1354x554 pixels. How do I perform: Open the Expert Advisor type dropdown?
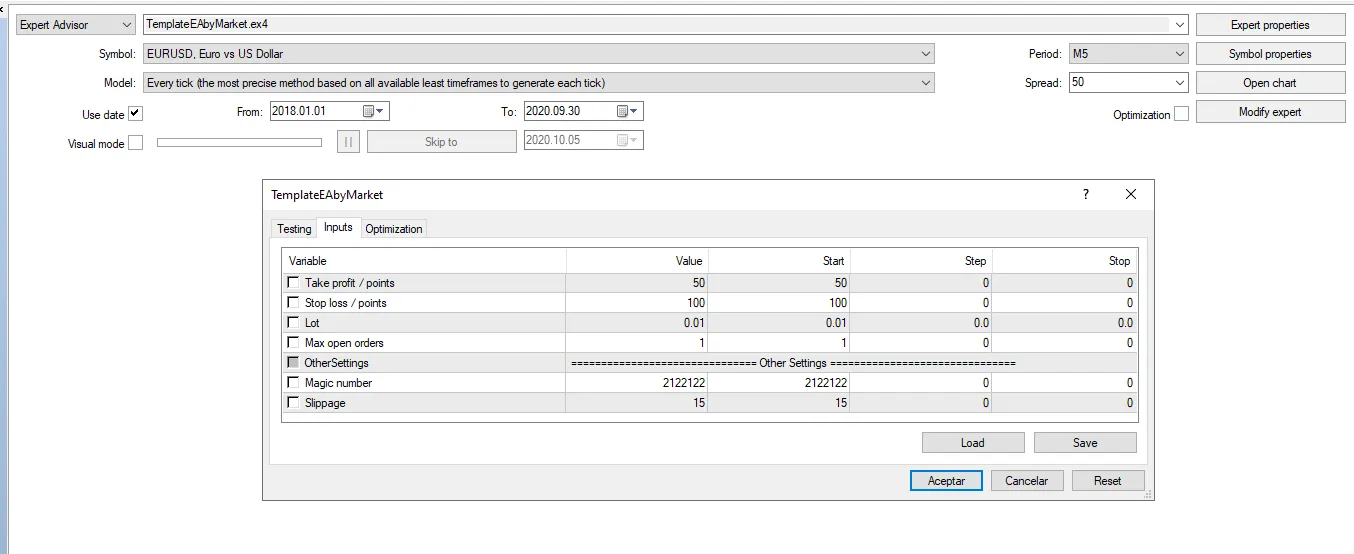126,25
